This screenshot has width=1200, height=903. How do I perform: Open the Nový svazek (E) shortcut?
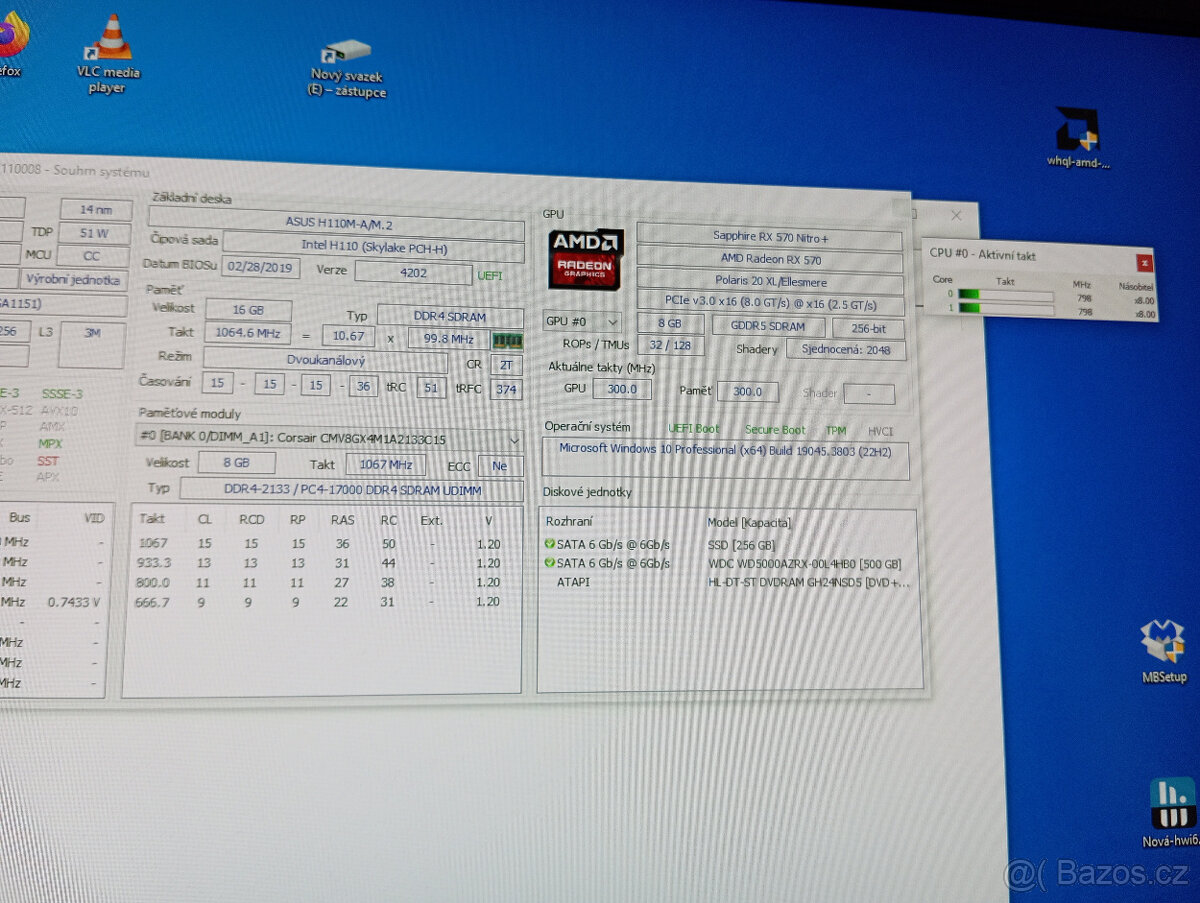tap(346, 67)
